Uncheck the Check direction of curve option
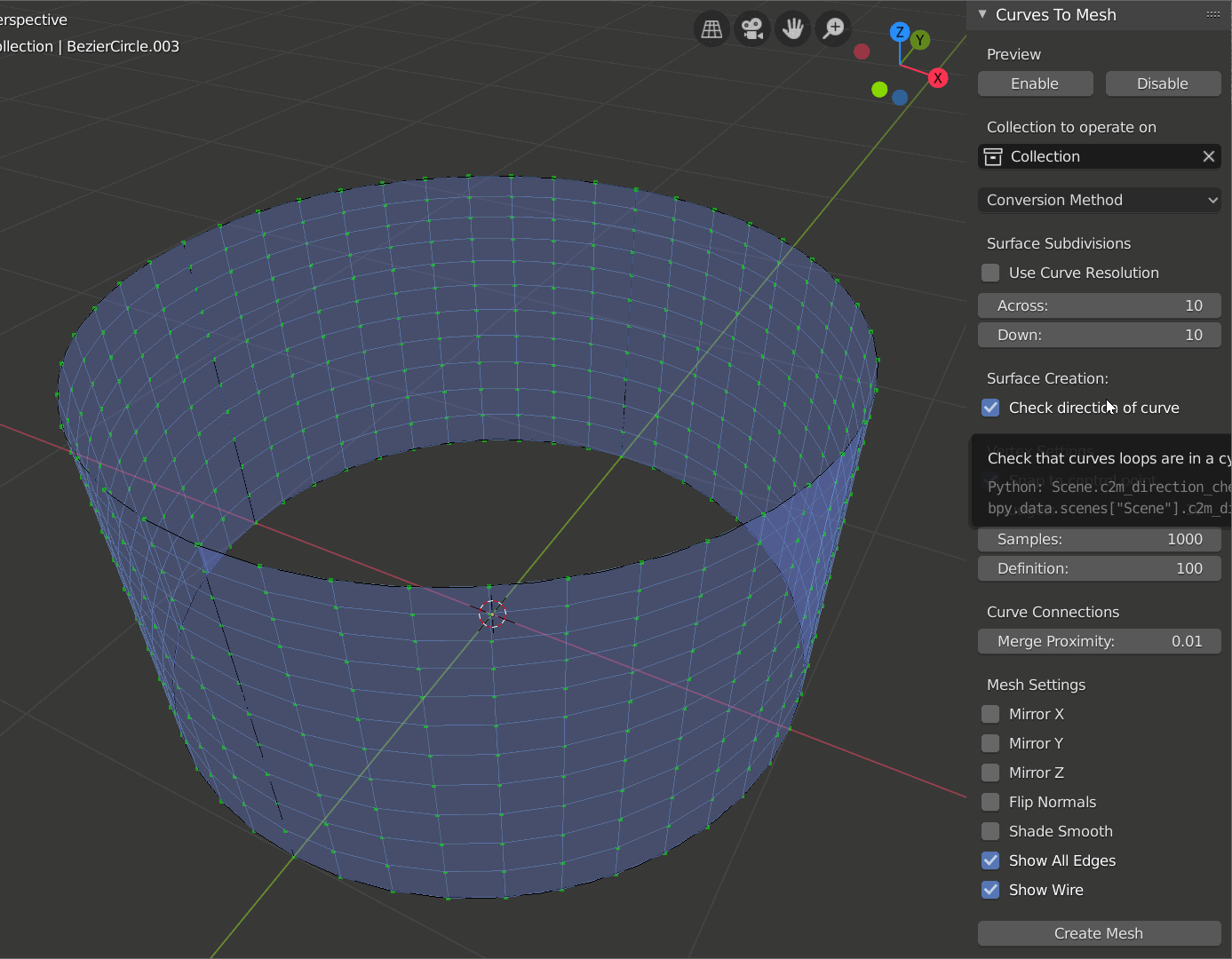1232x959 pixels. [x=990, y=408]
